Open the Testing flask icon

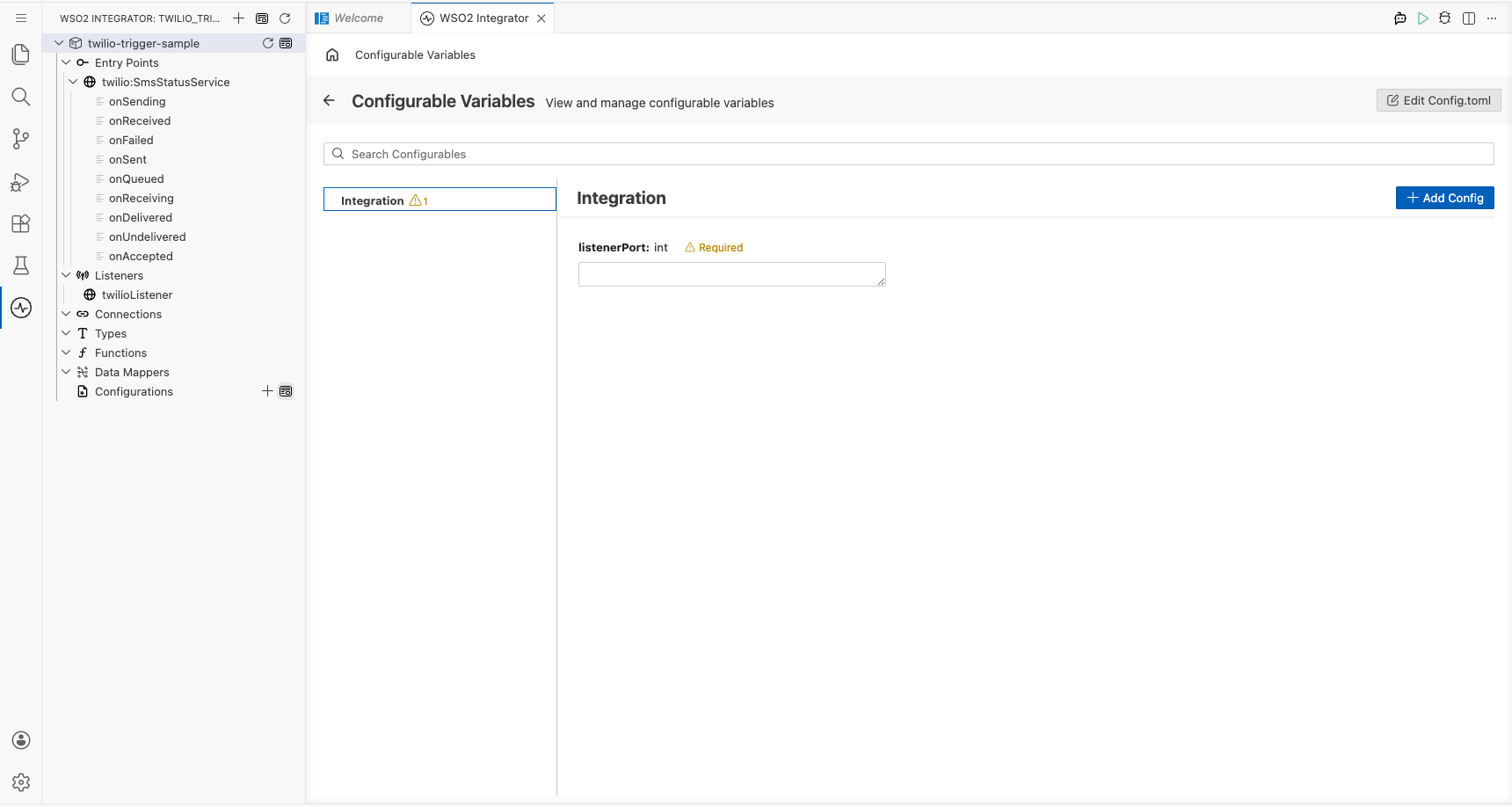(21, 265)
